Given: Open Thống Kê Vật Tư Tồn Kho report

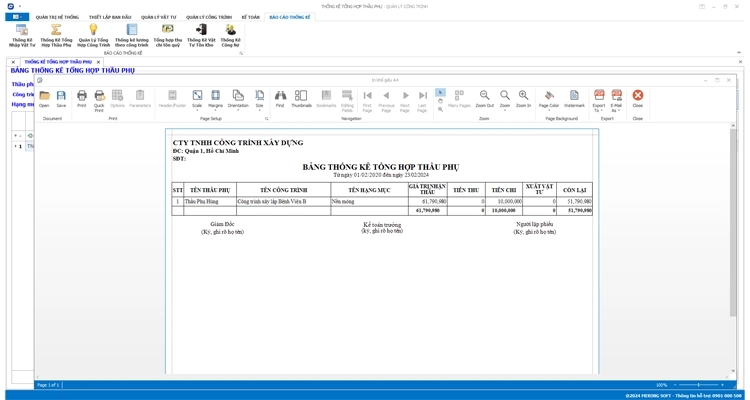Looking at the screenshot, I should [x=201, y=35].
